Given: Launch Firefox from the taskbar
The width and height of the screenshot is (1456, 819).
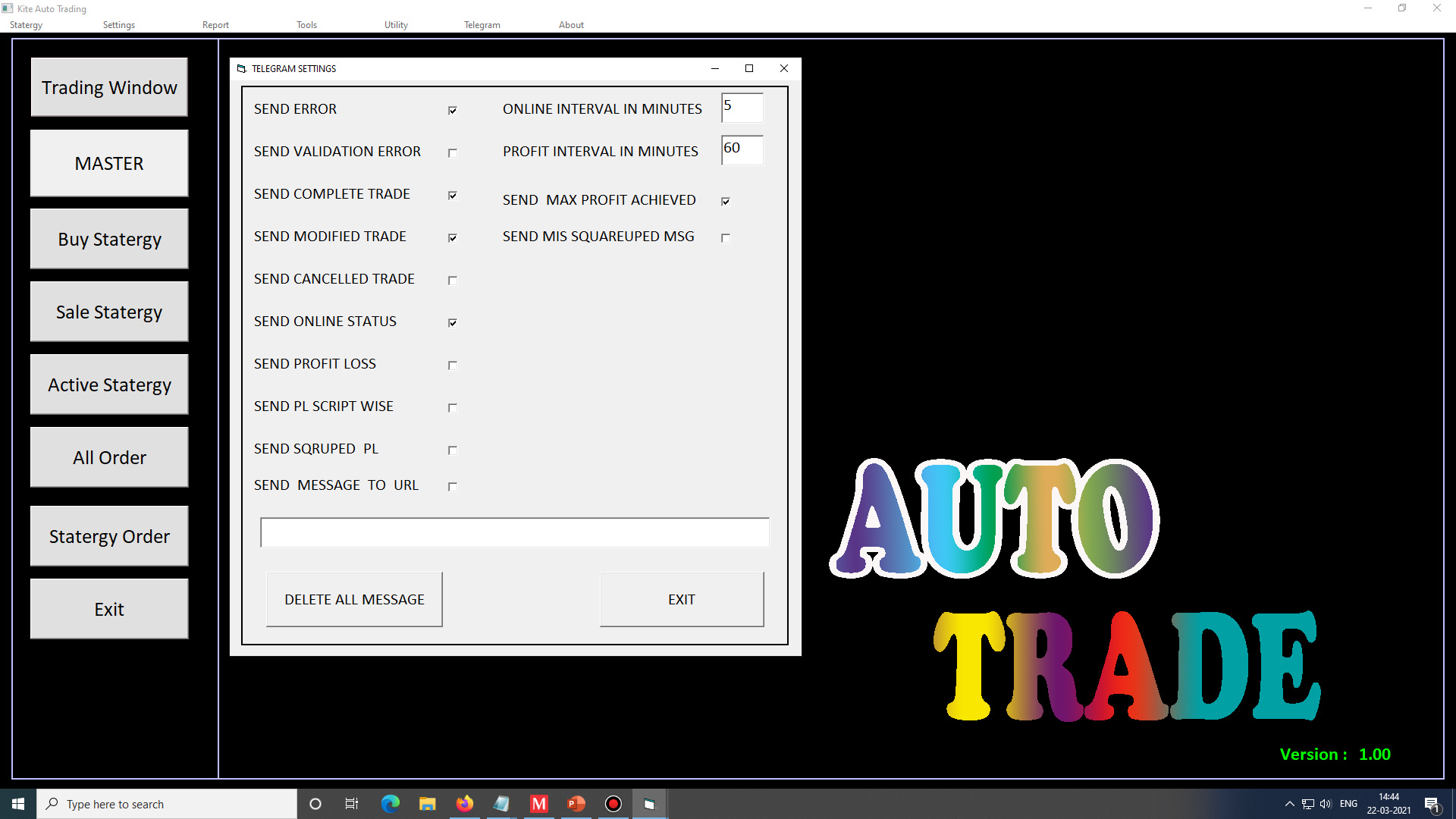Looking at the screenshot, I should pyautogui.click(x=464, y=804).
